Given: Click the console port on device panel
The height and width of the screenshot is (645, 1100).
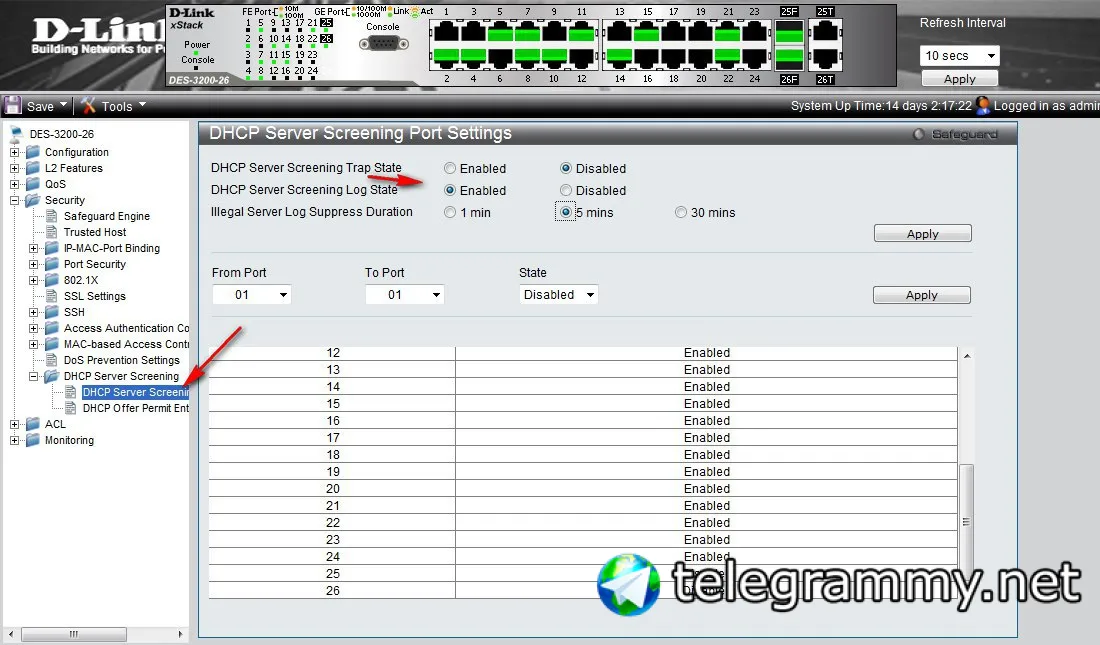Looking at the screenshot, I should tap(383, 44).
